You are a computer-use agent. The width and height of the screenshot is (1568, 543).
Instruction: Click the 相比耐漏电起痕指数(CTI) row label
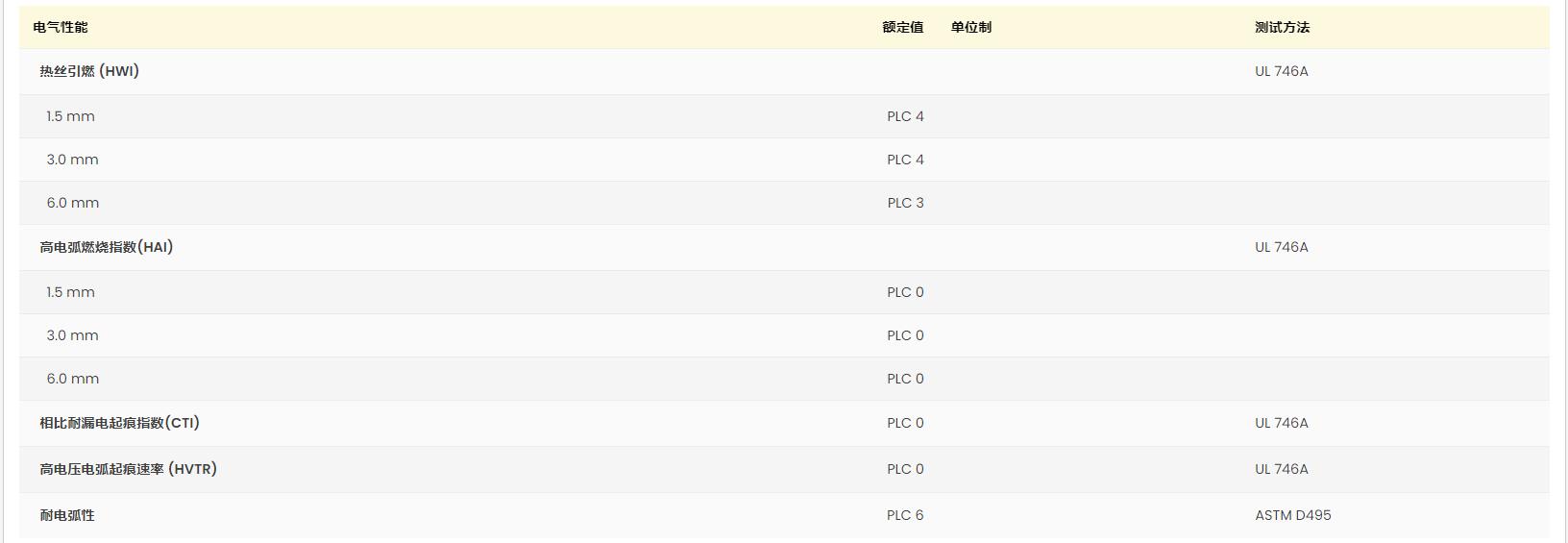pos(119,423)
